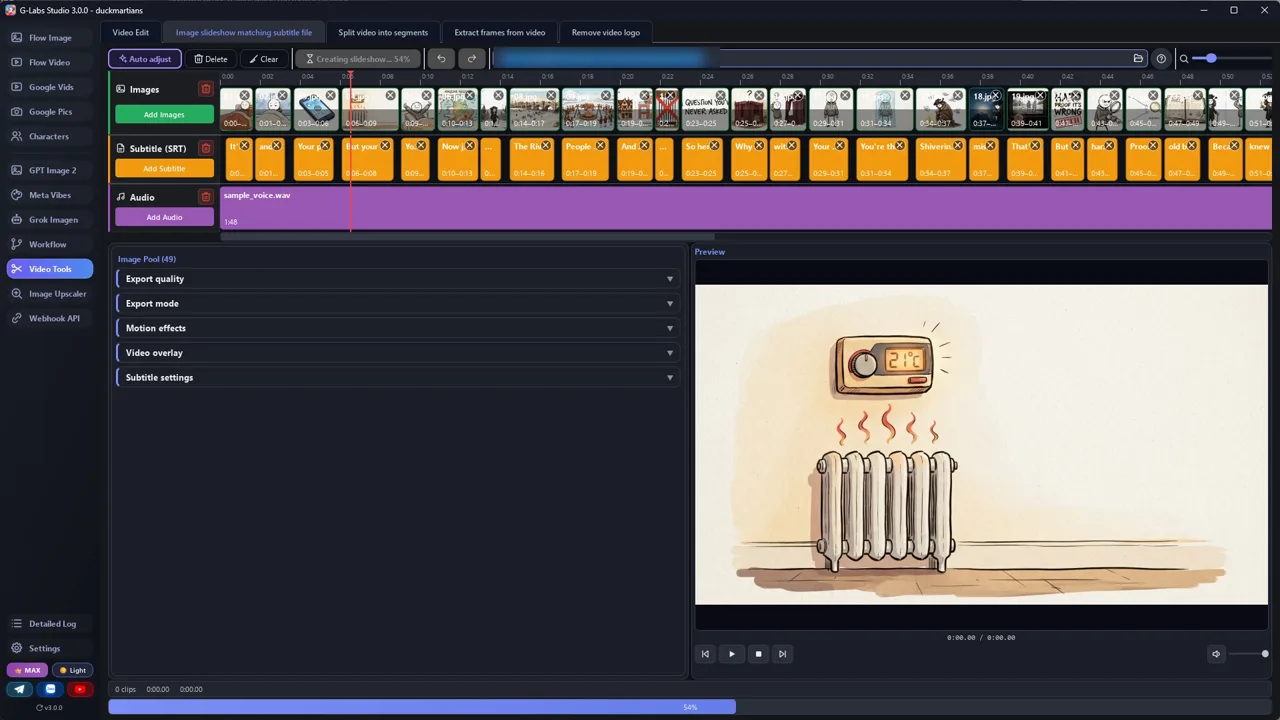Click the Auto adjust button
1280x720 pixels.
pyautogui.click(x=145, y=59)
